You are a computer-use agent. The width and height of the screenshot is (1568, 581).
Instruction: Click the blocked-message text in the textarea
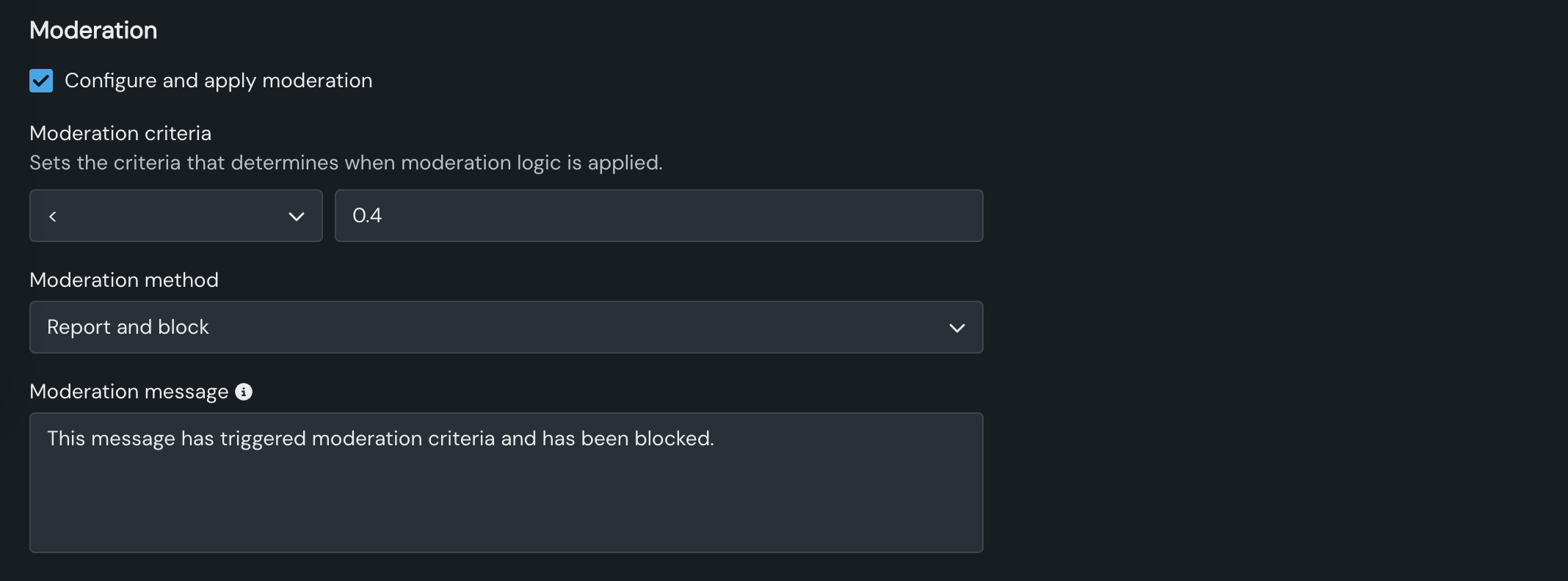point(380,439)
